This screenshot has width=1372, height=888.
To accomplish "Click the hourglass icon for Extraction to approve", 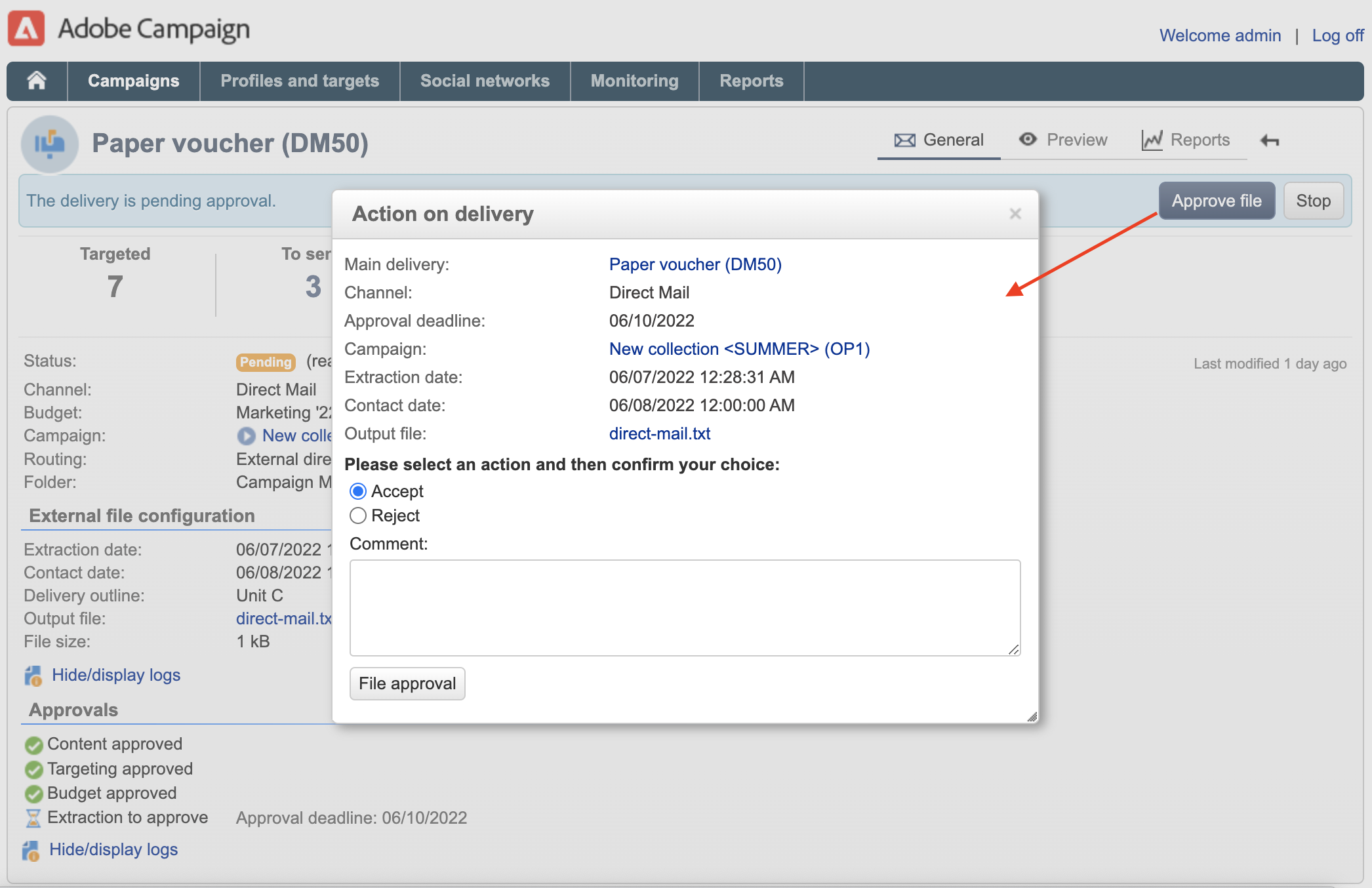I will pos(33,818).
